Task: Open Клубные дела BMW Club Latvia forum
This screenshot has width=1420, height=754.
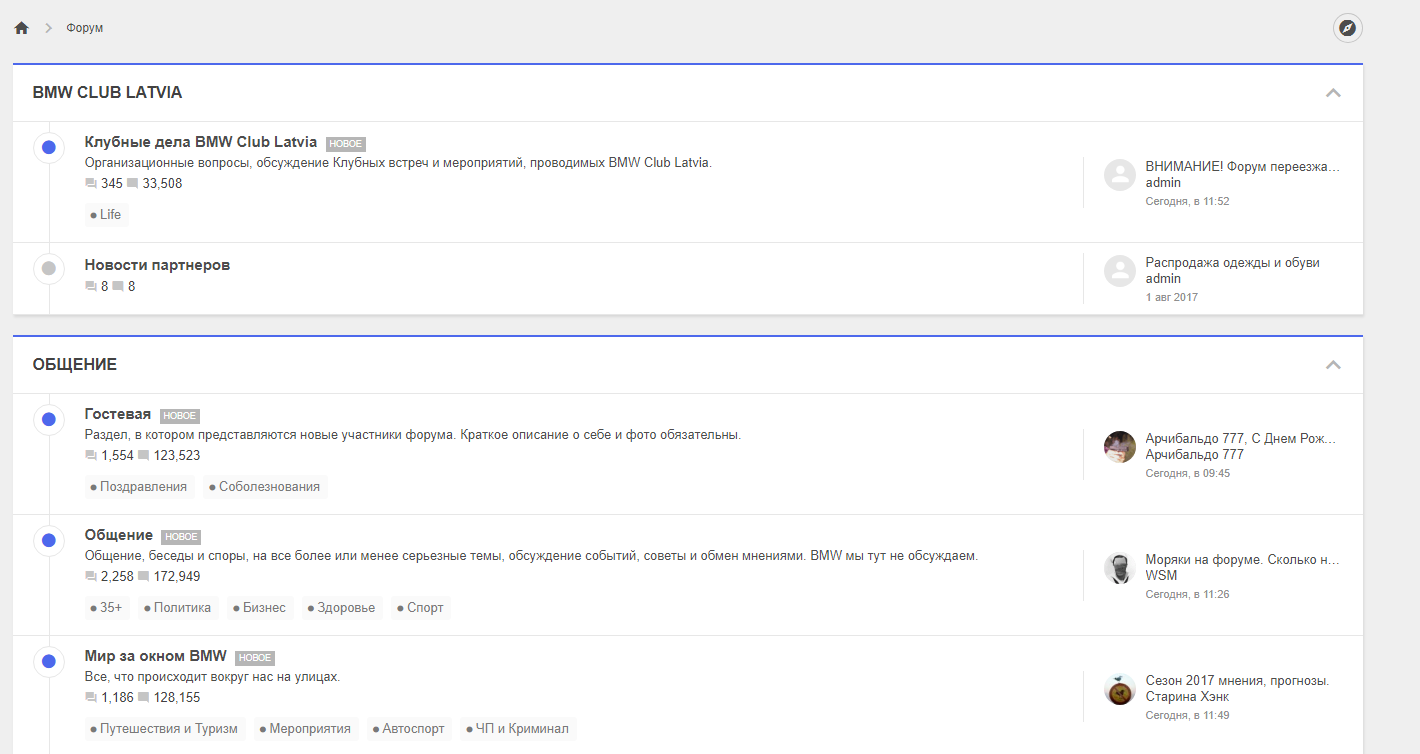Action: [200, 142]
